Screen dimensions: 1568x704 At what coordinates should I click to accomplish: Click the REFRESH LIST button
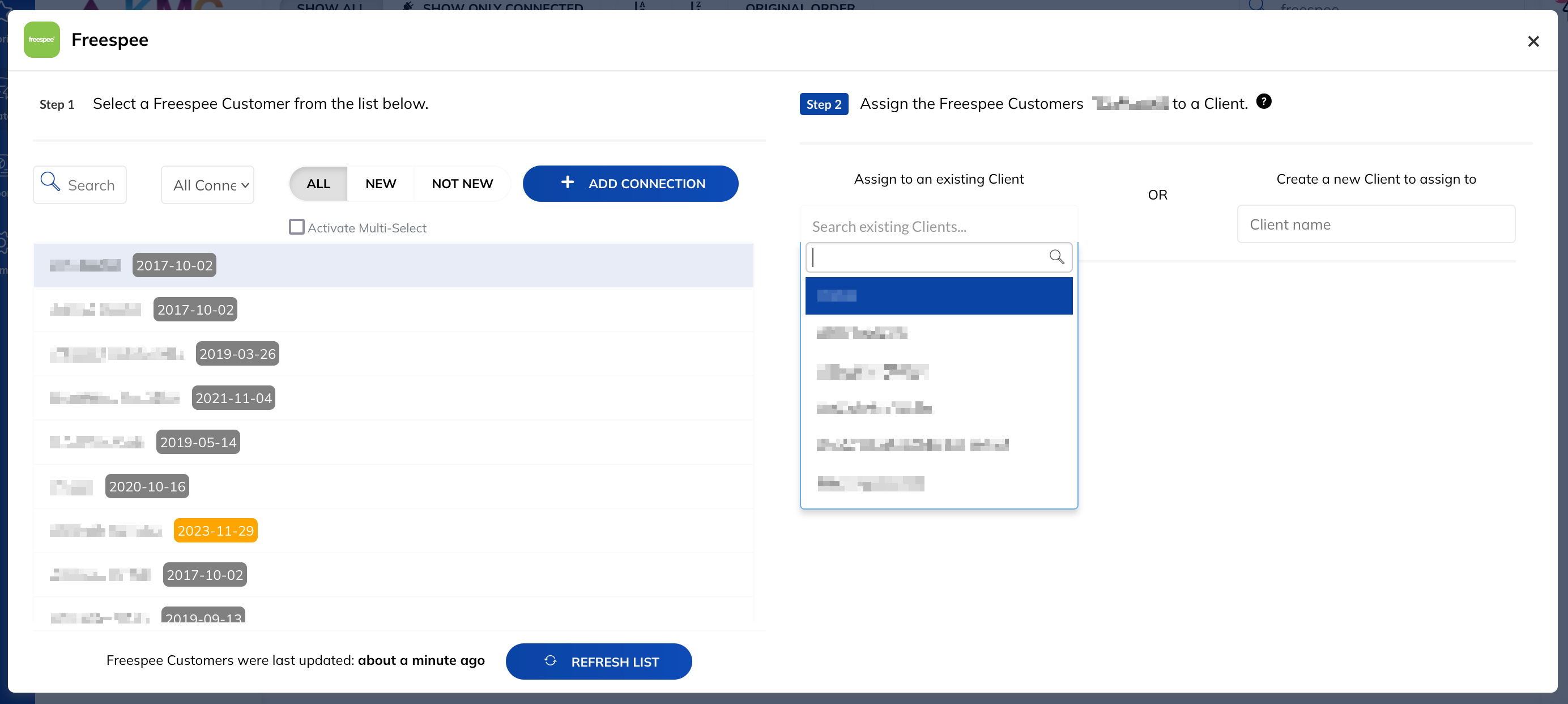598,661
